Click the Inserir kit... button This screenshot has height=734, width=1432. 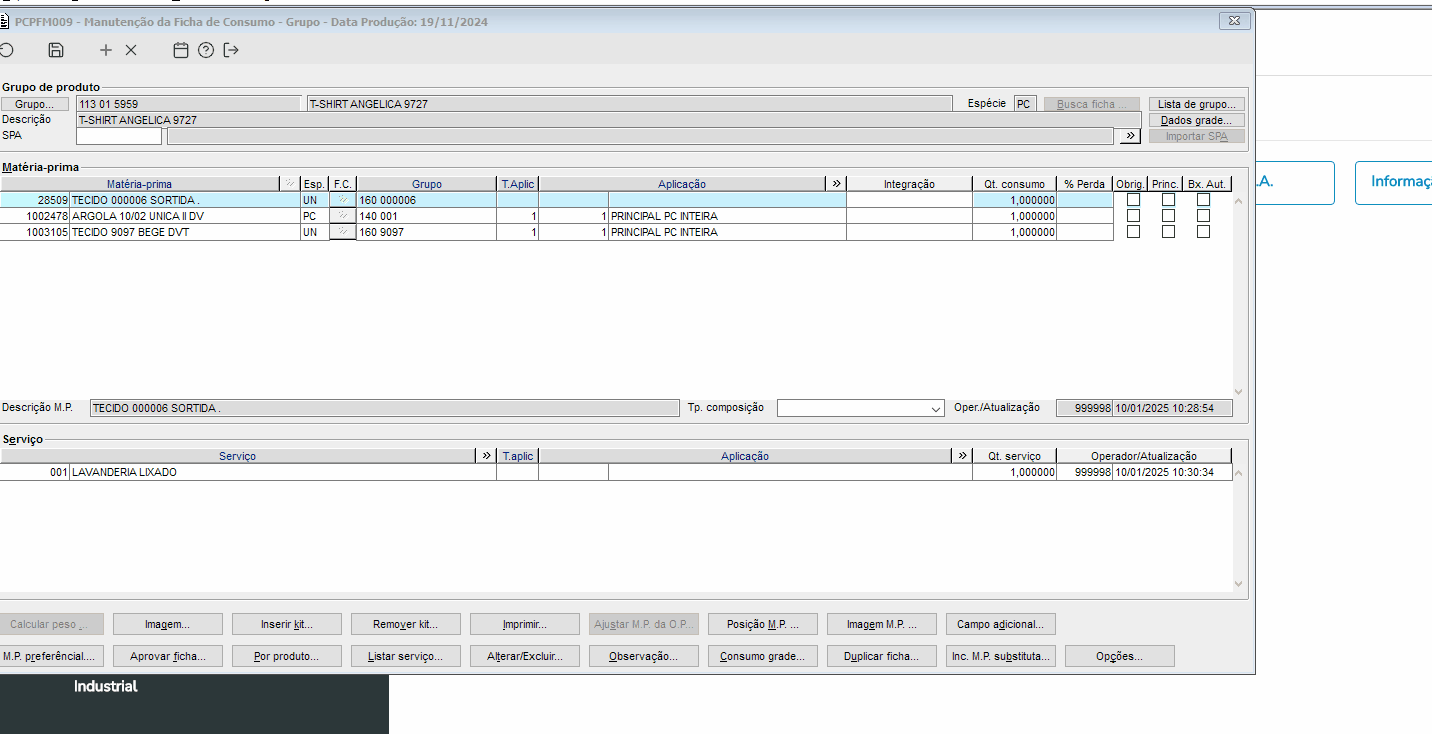pyautogui.click(x=287, y=624)
